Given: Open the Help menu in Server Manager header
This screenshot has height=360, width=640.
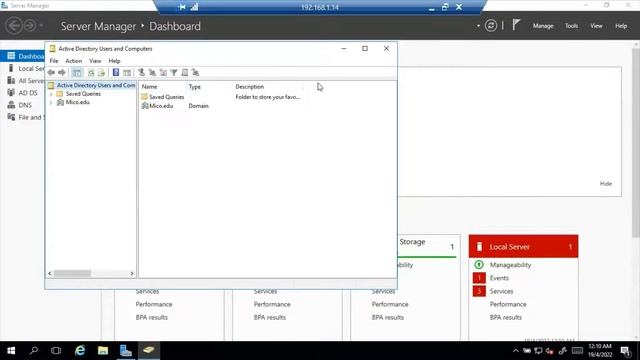Looking at the screenshot, I should click(621, 26).
